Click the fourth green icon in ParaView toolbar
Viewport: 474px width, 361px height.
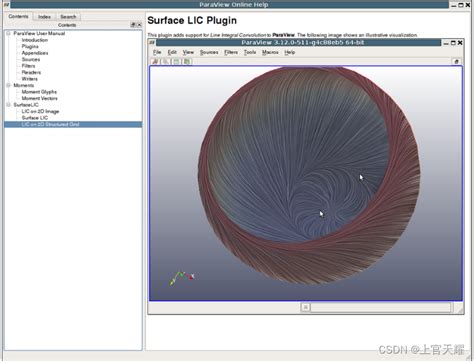[187, 62]
